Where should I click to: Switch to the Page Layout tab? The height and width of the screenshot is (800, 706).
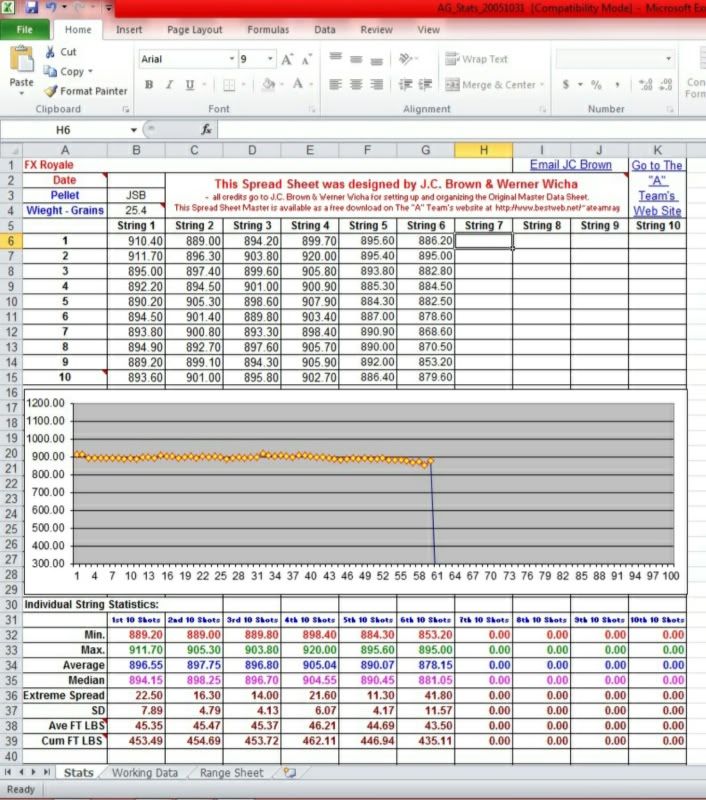[194, 30]
